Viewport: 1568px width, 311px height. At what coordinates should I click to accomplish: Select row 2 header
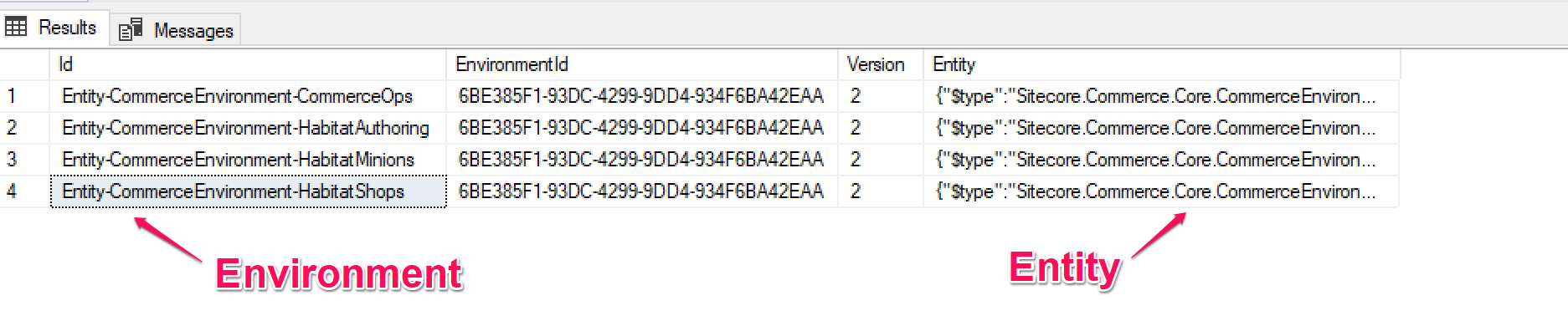click(25, 128)
